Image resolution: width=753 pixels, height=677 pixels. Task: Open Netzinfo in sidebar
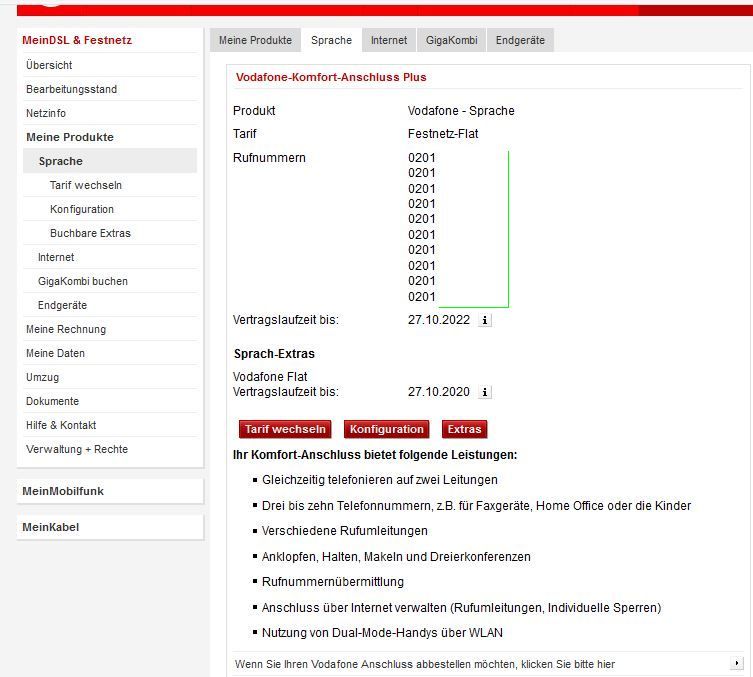(x=46, y=113)
